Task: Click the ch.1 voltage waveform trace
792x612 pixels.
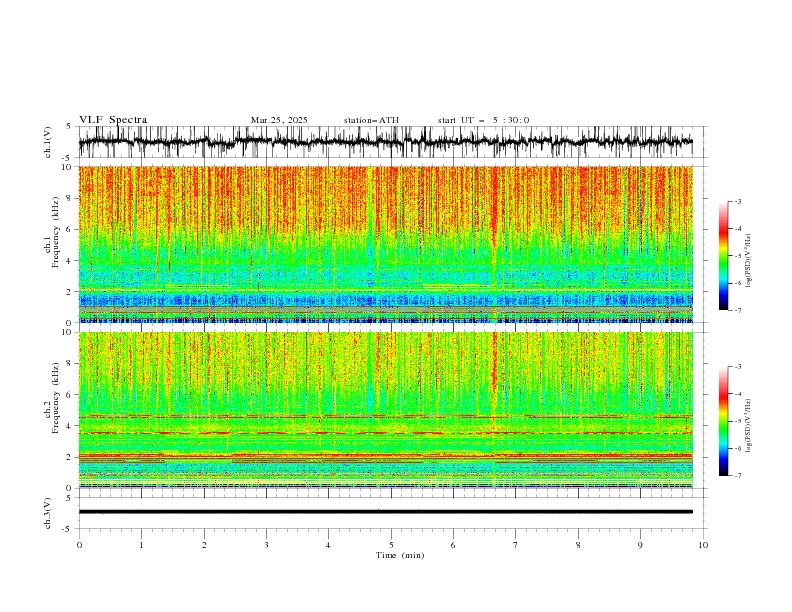Action: 385,142
